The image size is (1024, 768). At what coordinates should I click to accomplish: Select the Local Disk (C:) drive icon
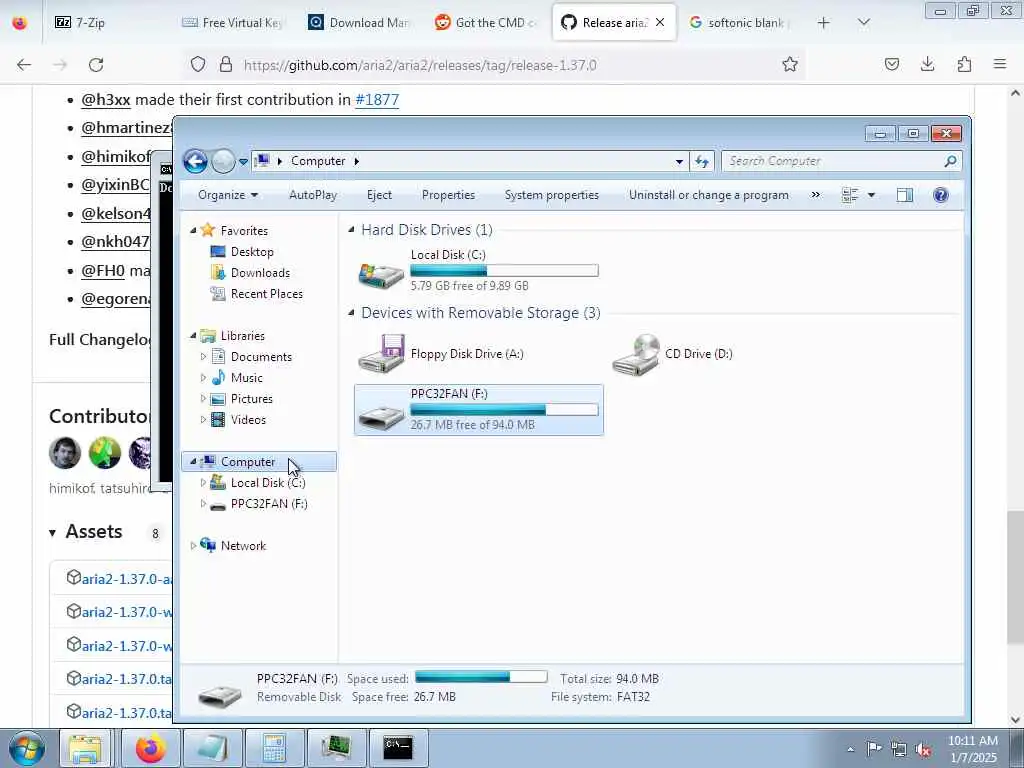coord(381,274)
